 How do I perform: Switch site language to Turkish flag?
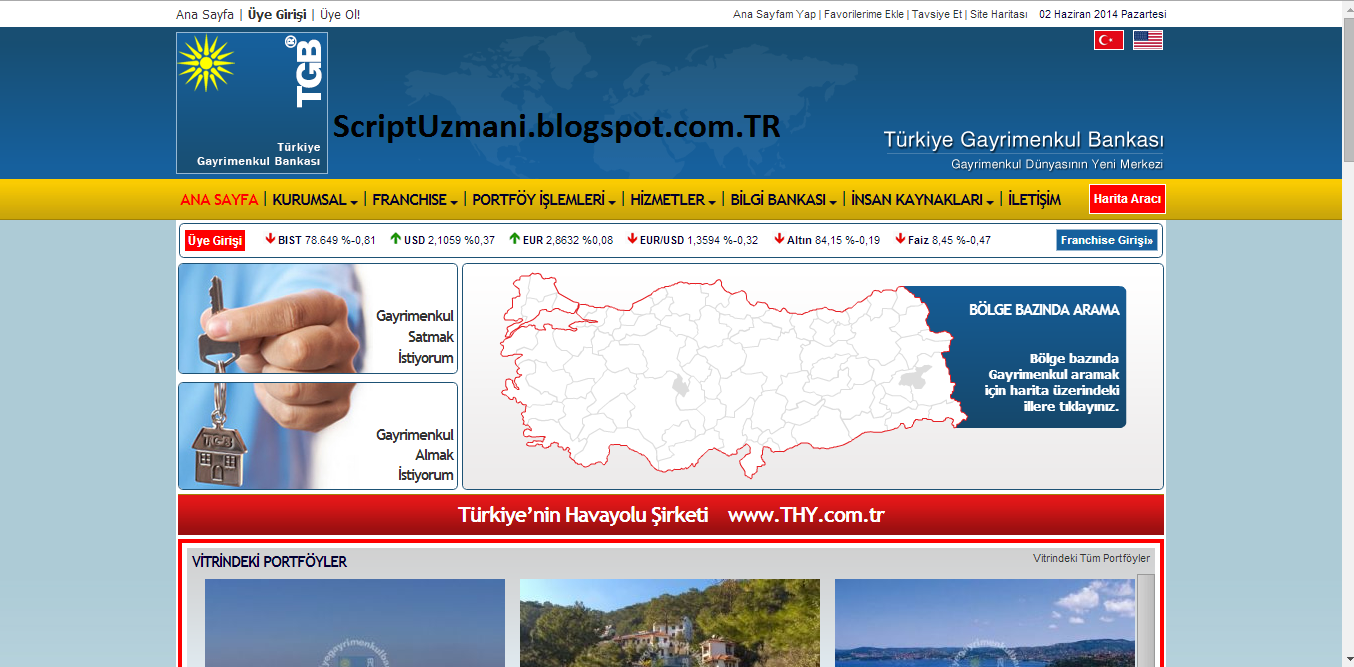point(1108,40)
